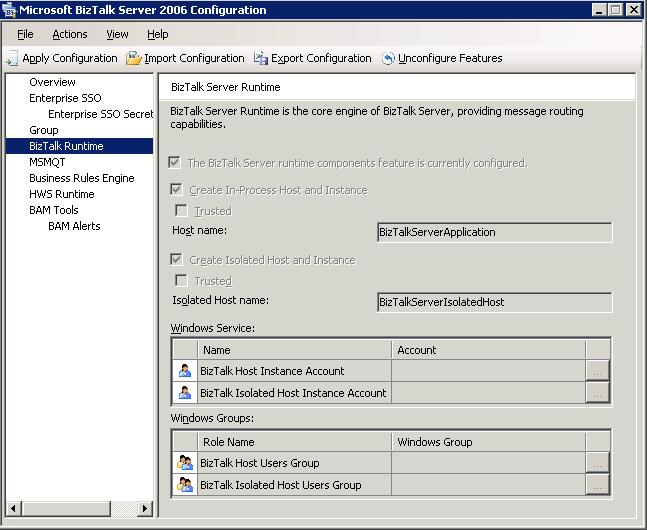Click the Import Configuration folder icon
The image size is (647, 530).
134,59
